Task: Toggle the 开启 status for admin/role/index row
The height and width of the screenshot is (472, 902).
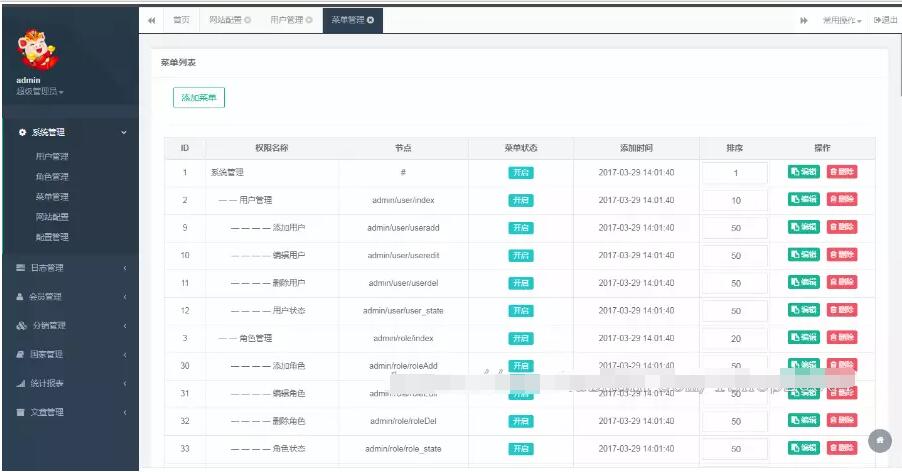Action: coord(521,338)
